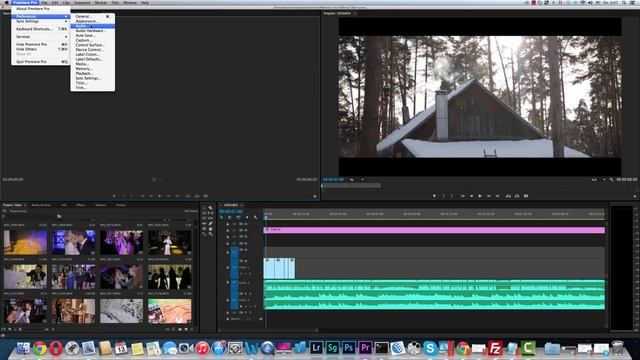Toggle output eye of topmost video track
The image size is (640, 360).
point(246,224)
